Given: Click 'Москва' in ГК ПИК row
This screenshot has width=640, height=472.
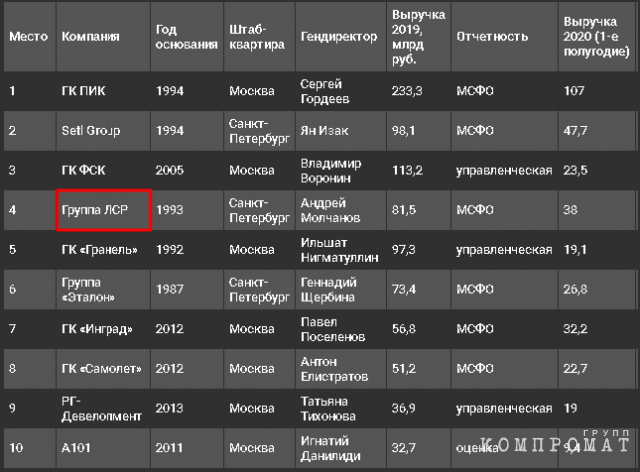Looking at the screenshot, I should pos(252,91).
